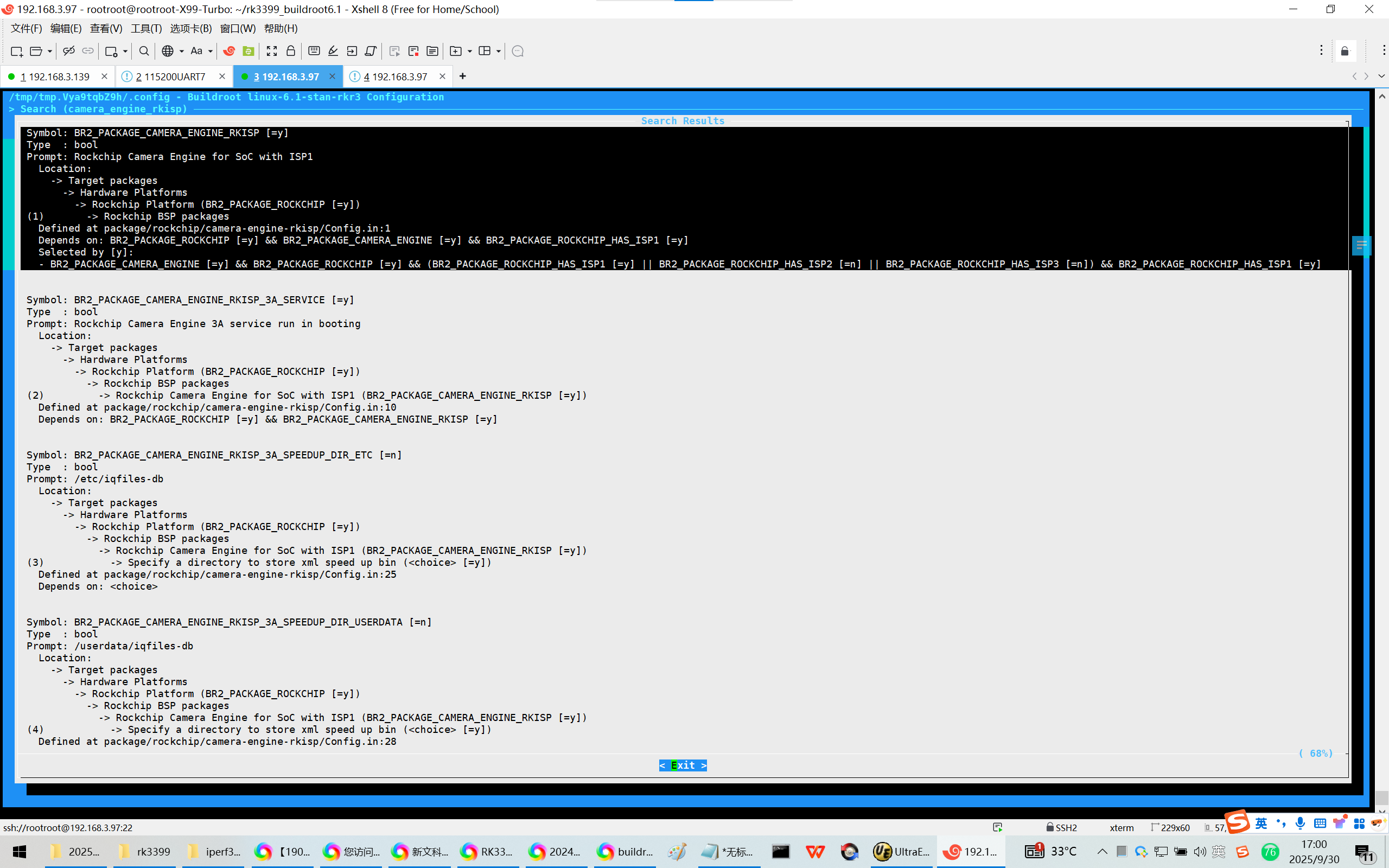The image size is (1389, 868).
Task: Toggle the microphone in IME toolbar
Action: coord(1301,824)
